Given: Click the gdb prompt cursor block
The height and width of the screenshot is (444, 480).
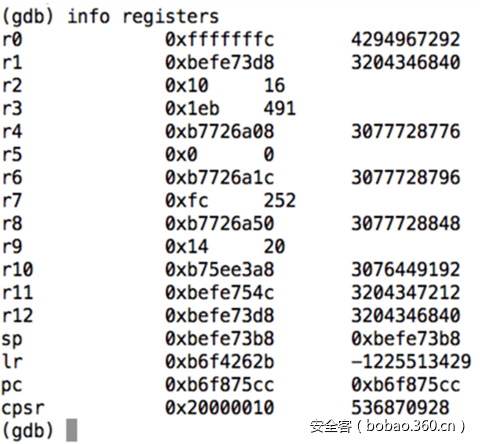Looking at the screenshot, I should tap(72, 430).
